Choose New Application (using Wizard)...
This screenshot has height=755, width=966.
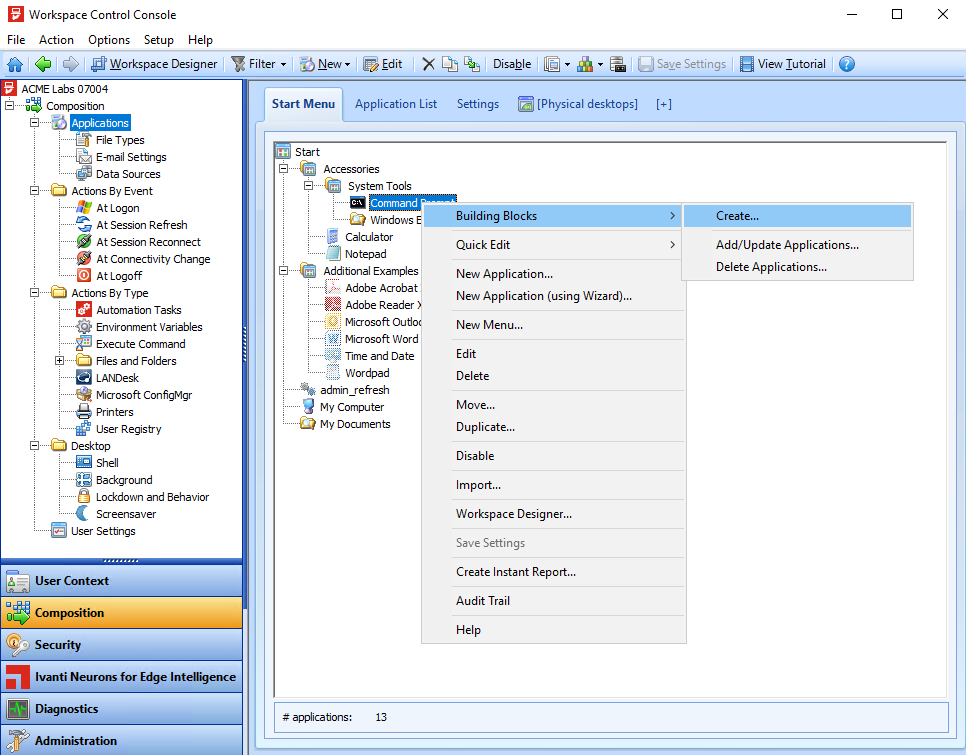(x=554, y=296)
